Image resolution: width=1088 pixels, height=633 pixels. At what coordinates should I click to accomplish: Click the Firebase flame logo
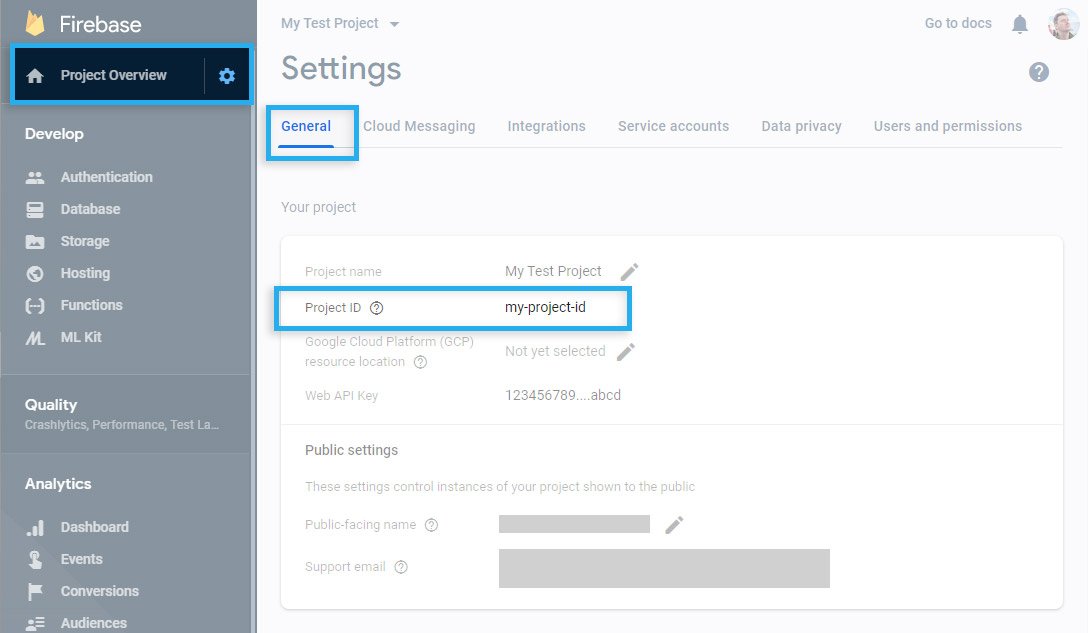tap(35, 24)
